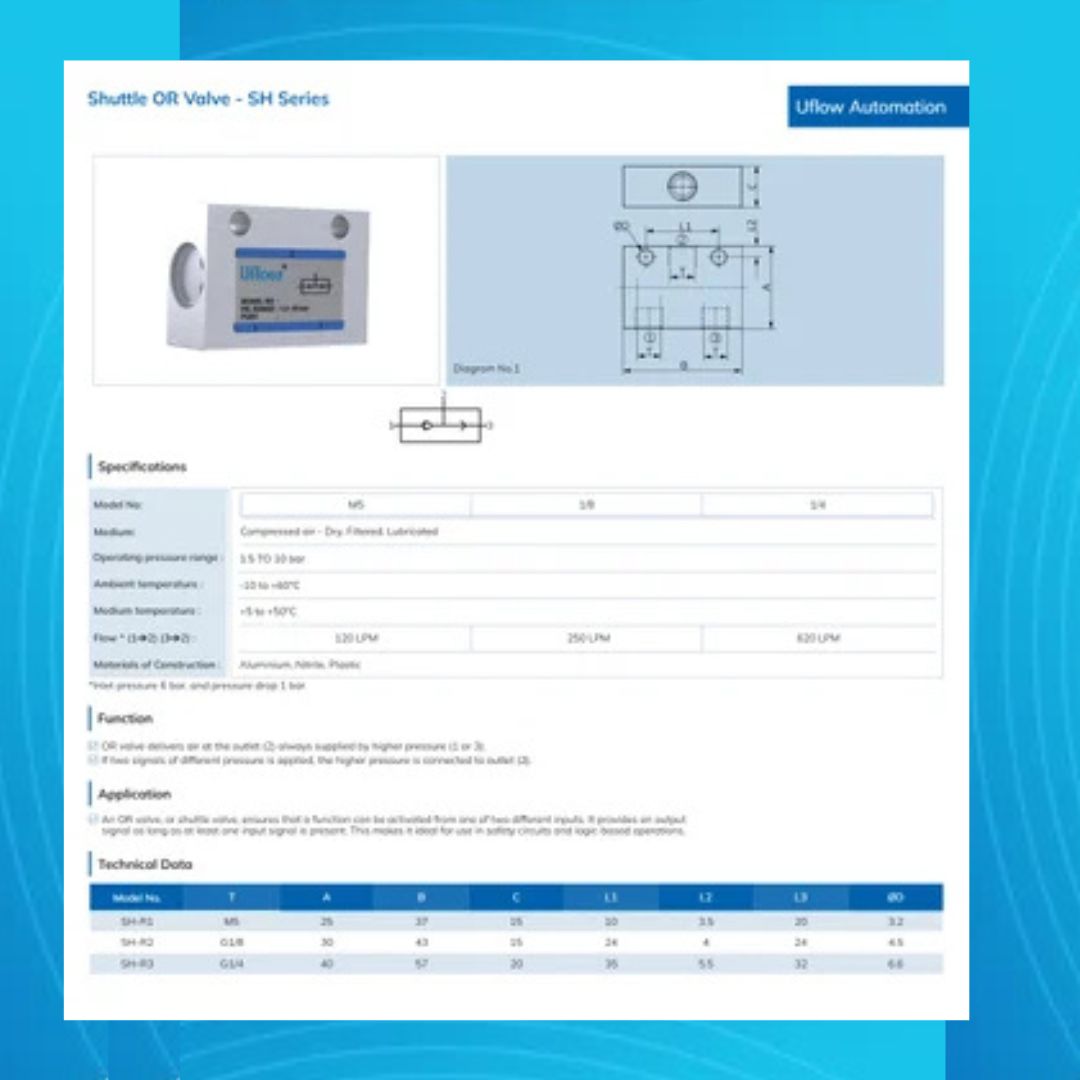
Task: Click the 'Shuttle OR Valve - SH Series' title
Action: tap(208, 98)
